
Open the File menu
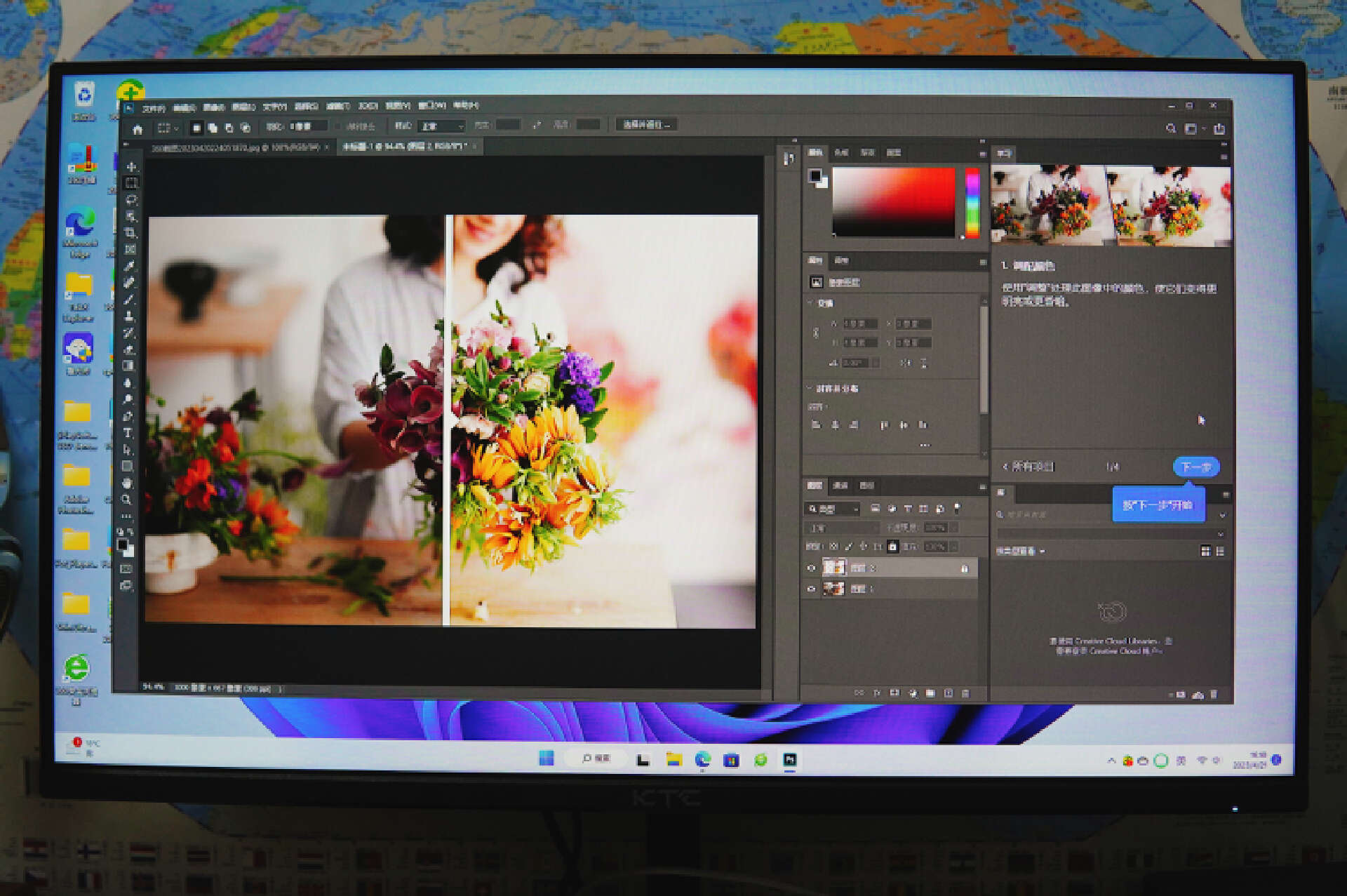coord(153,108)
